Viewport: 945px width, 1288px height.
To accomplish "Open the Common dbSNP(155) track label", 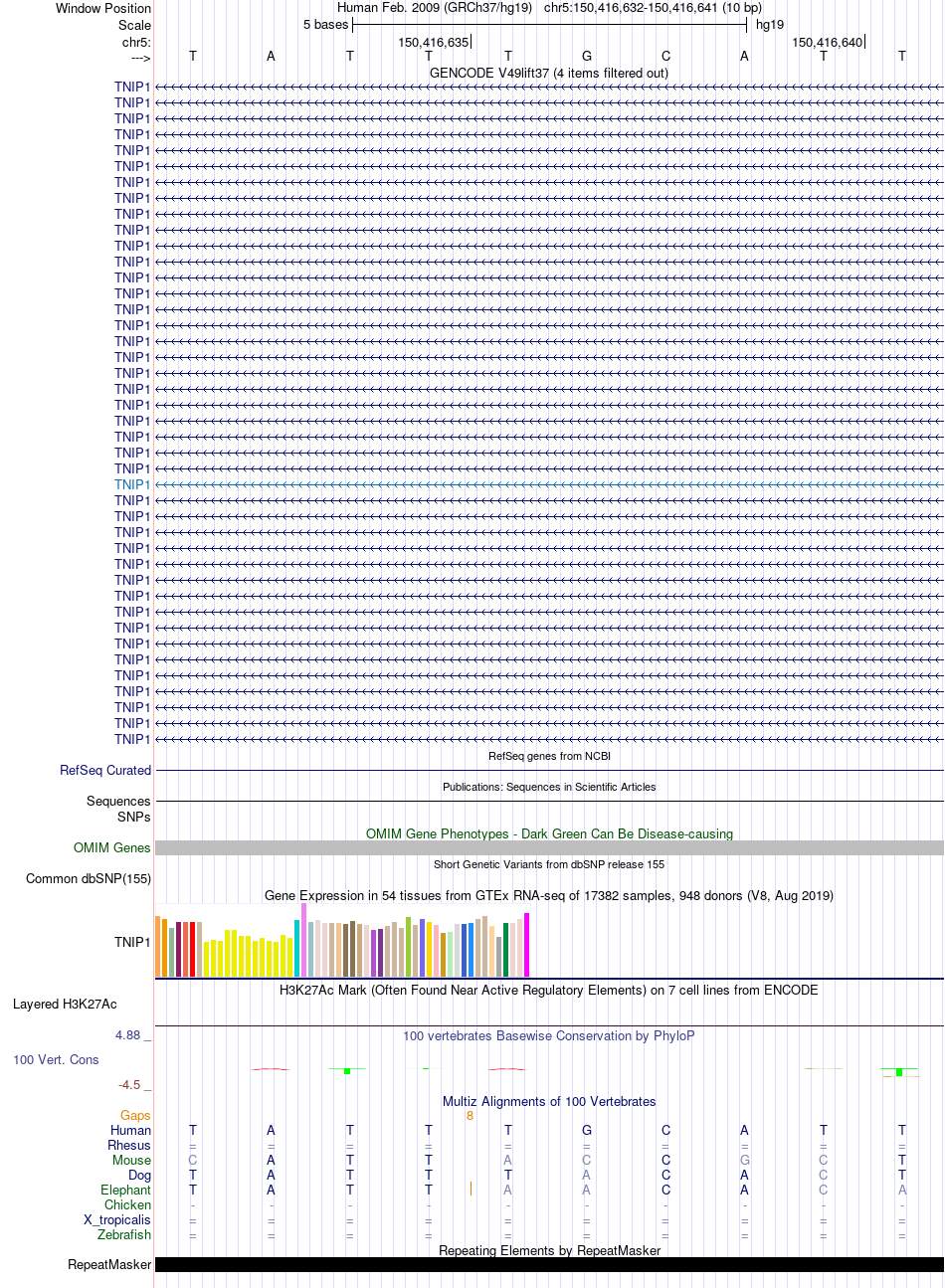I will [x=89, y=879].
